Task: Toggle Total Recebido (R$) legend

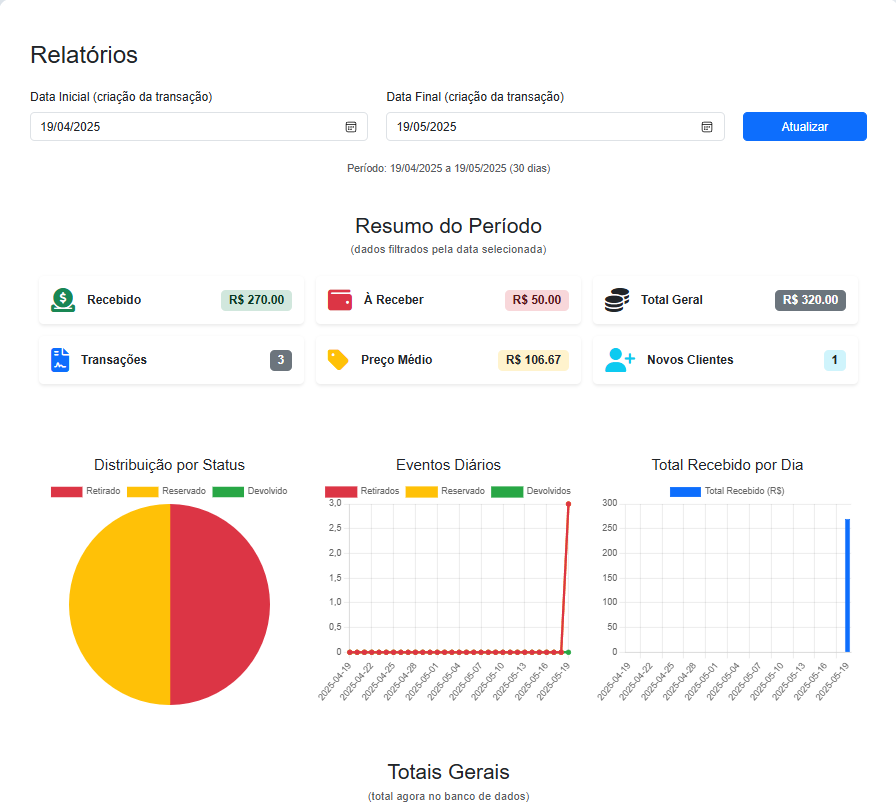Action: [x=727, y=491]
